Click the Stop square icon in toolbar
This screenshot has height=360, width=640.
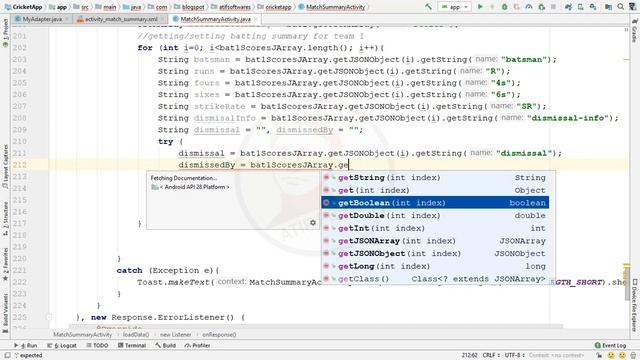[553, 7]
